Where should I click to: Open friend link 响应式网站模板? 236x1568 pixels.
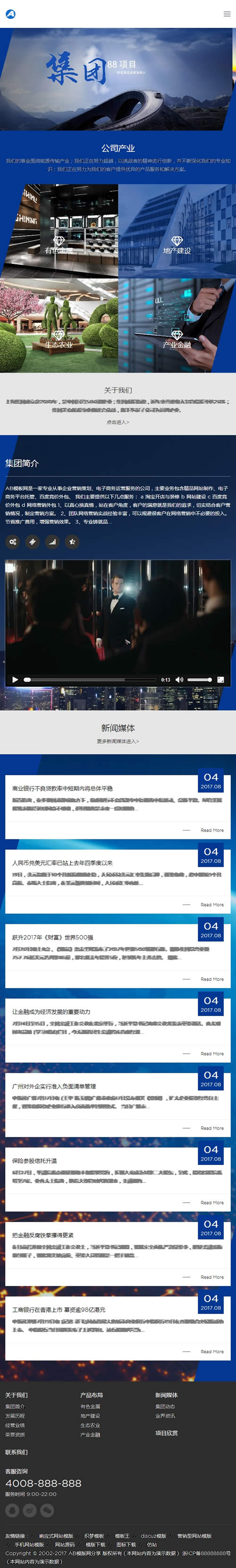click(x=56, y=1536)
